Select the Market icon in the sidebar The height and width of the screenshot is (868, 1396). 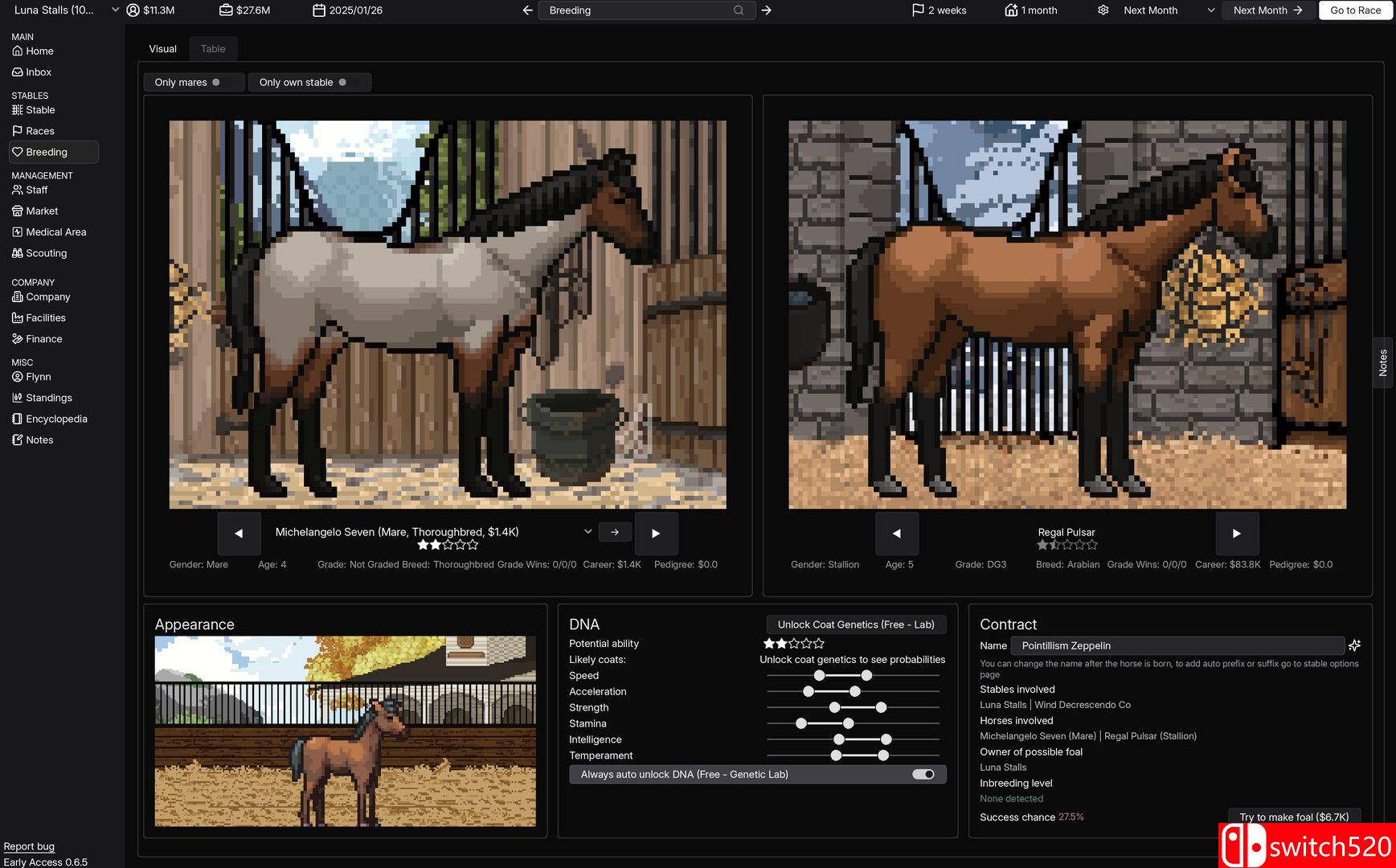[x=18, y=211]
